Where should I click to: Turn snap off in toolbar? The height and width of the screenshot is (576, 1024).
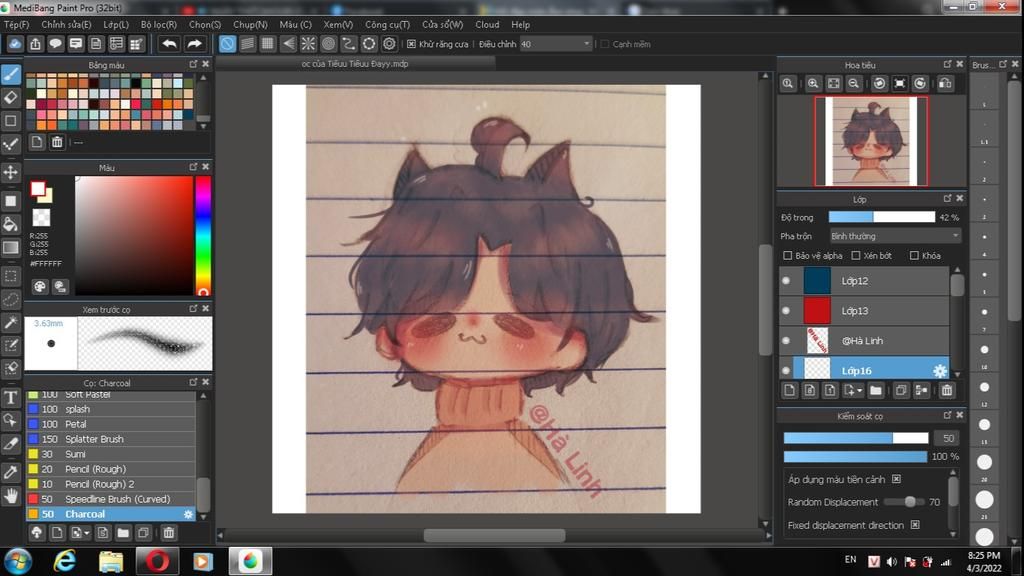227,44
